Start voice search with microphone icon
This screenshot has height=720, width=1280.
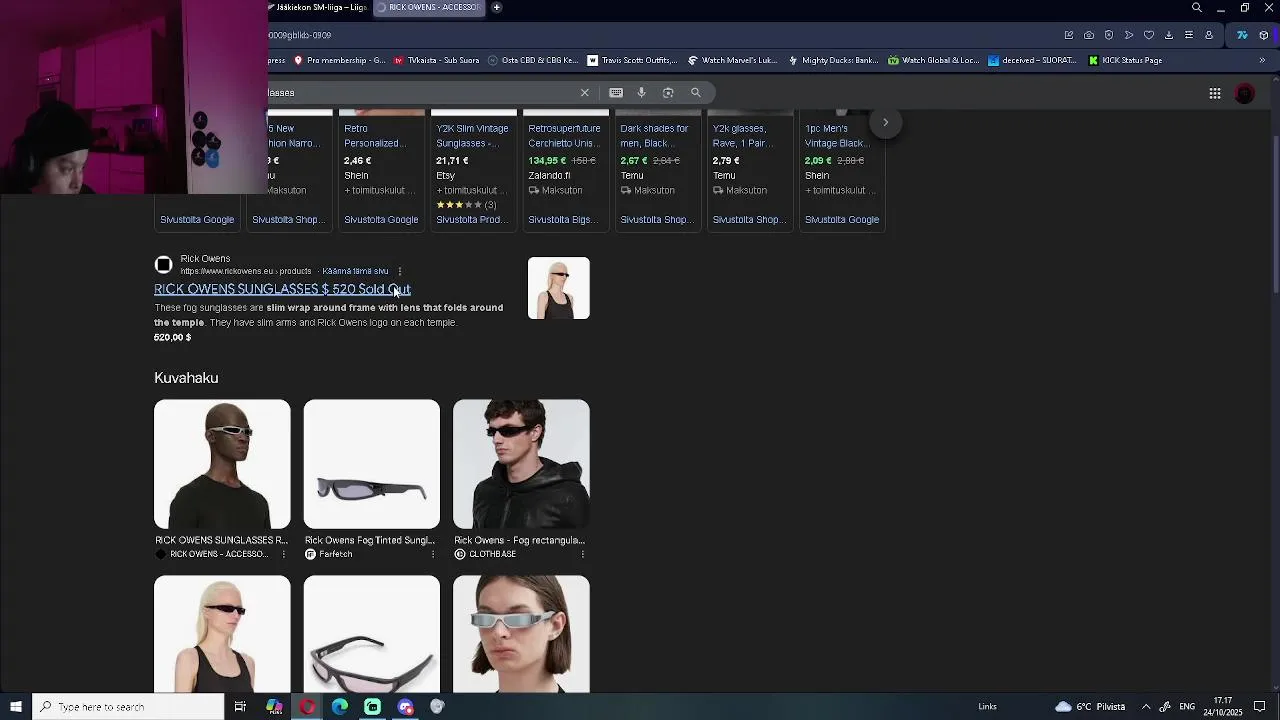coord(642,93)
